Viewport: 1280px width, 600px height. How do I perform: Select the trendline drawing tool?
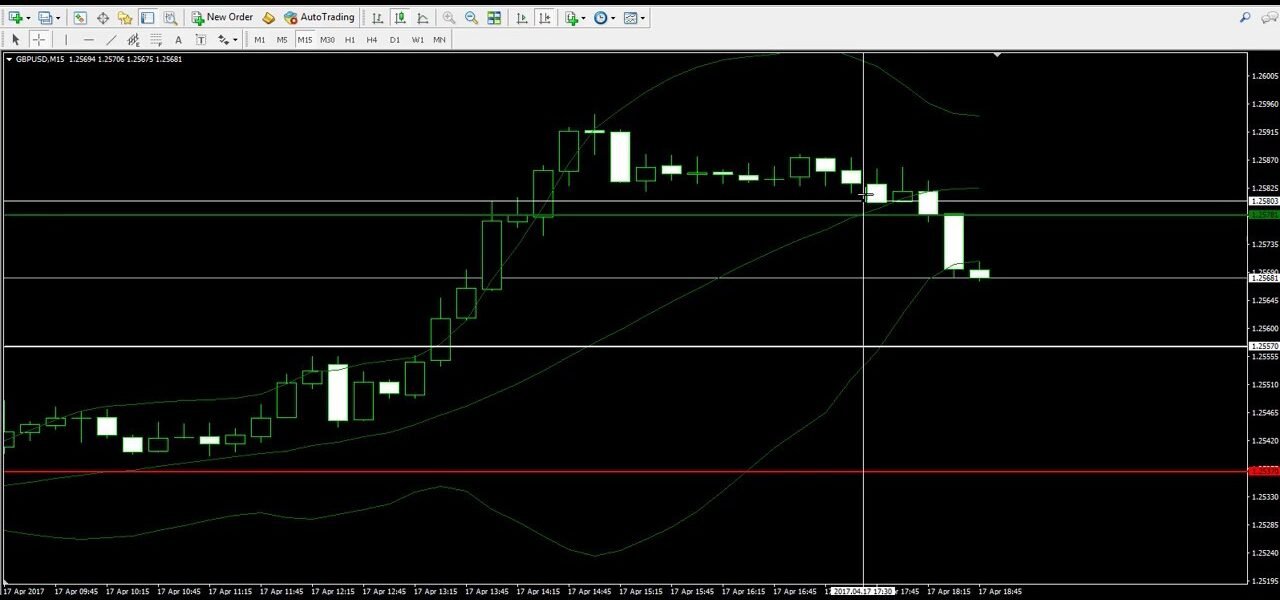111,40
